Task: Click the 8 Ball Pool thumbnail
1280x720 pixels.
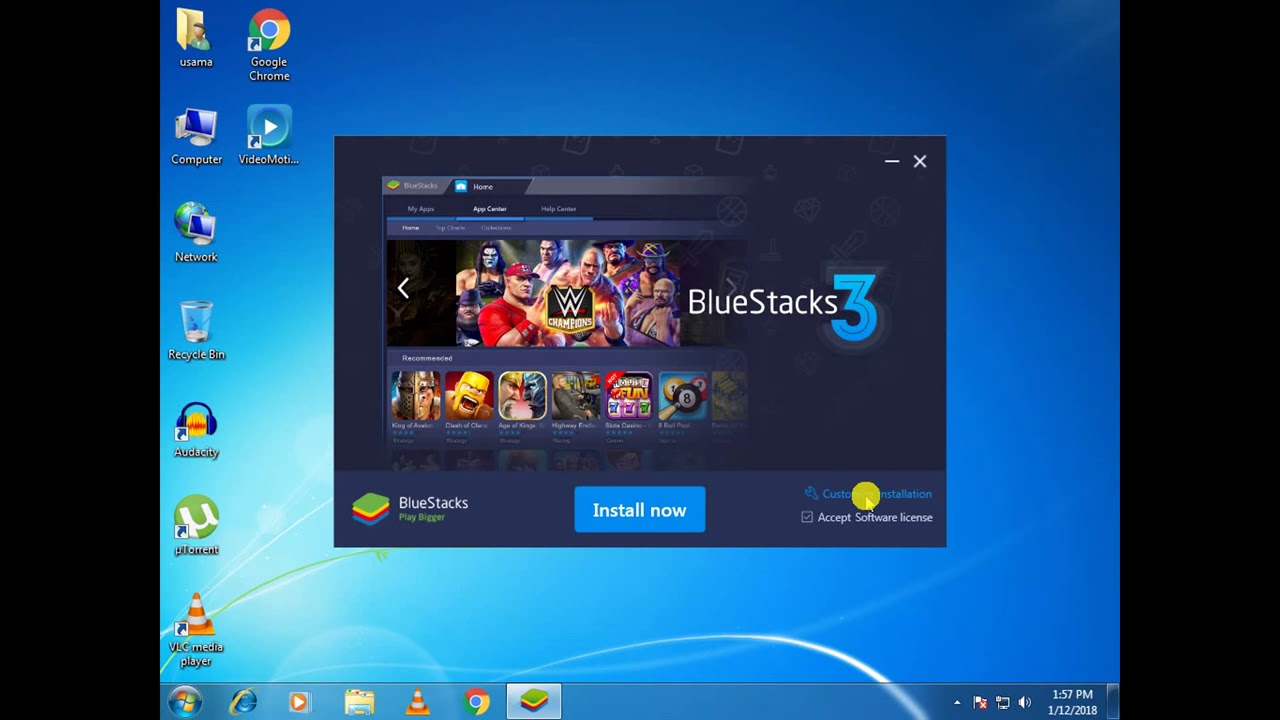Action: tap(683, 395)
